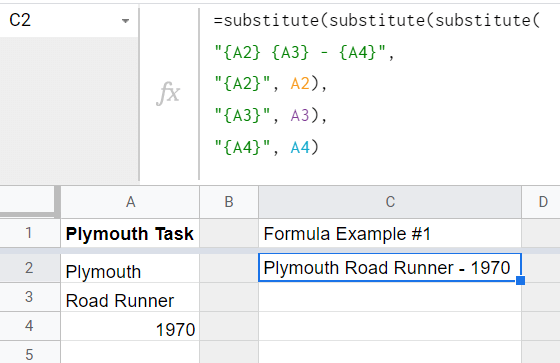The image size is (560, 363).
Task: Select empty cell B1
Action: click(229, 233)
